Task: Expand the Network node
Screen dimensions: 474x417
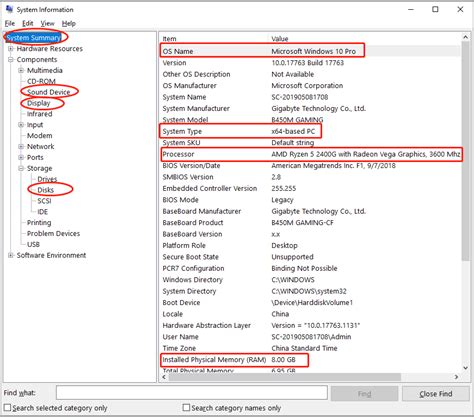Action: coord(21,146)
